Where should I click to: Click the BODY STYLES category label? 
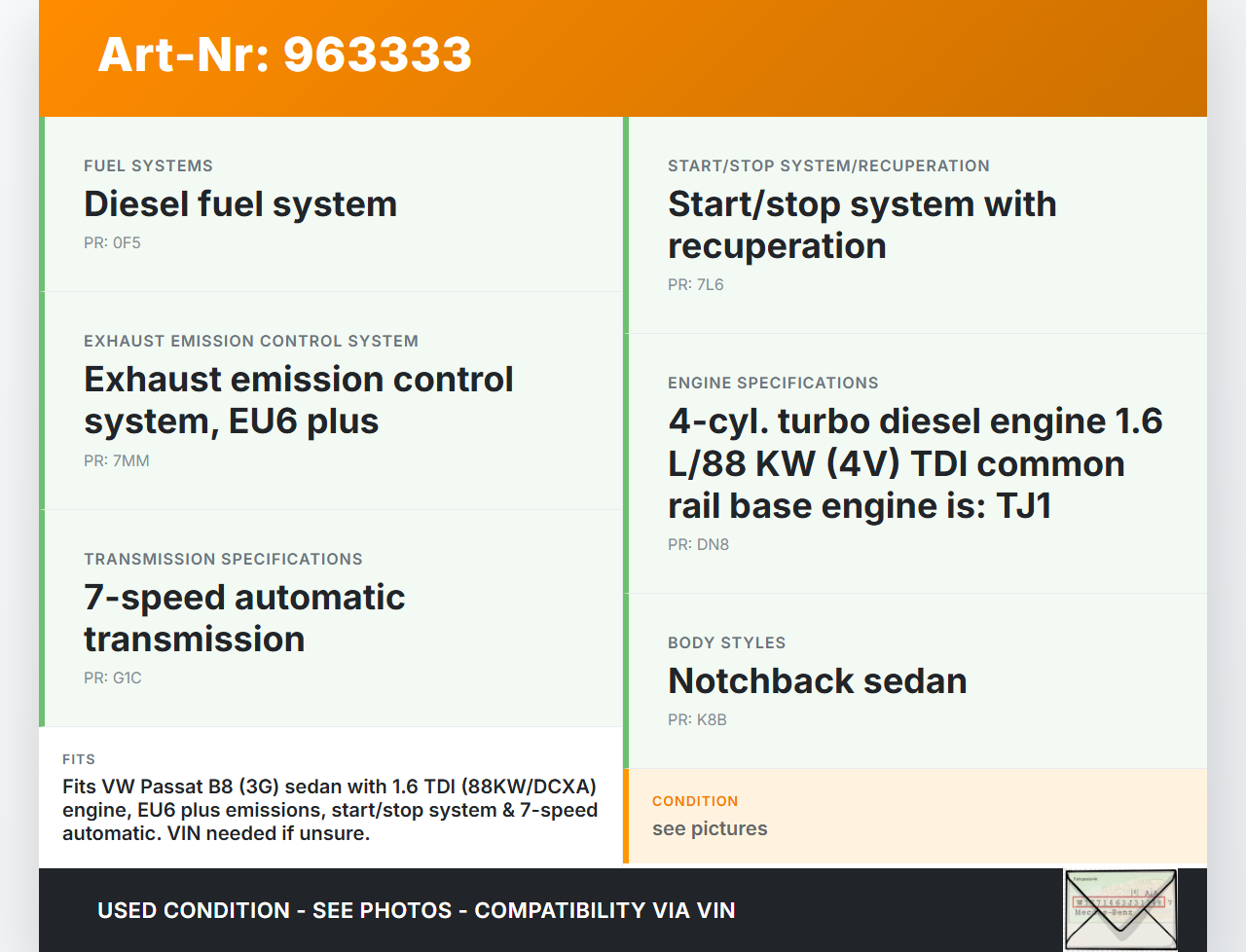click(x=726, y=643)
